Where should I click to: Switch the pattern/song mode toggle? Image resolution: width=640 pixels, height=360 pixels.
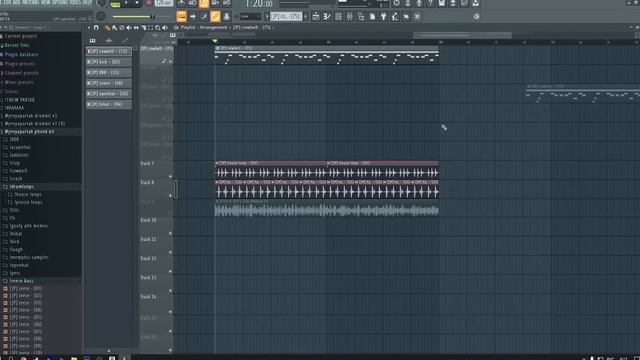pyautogui.click(x=115, y=4)
